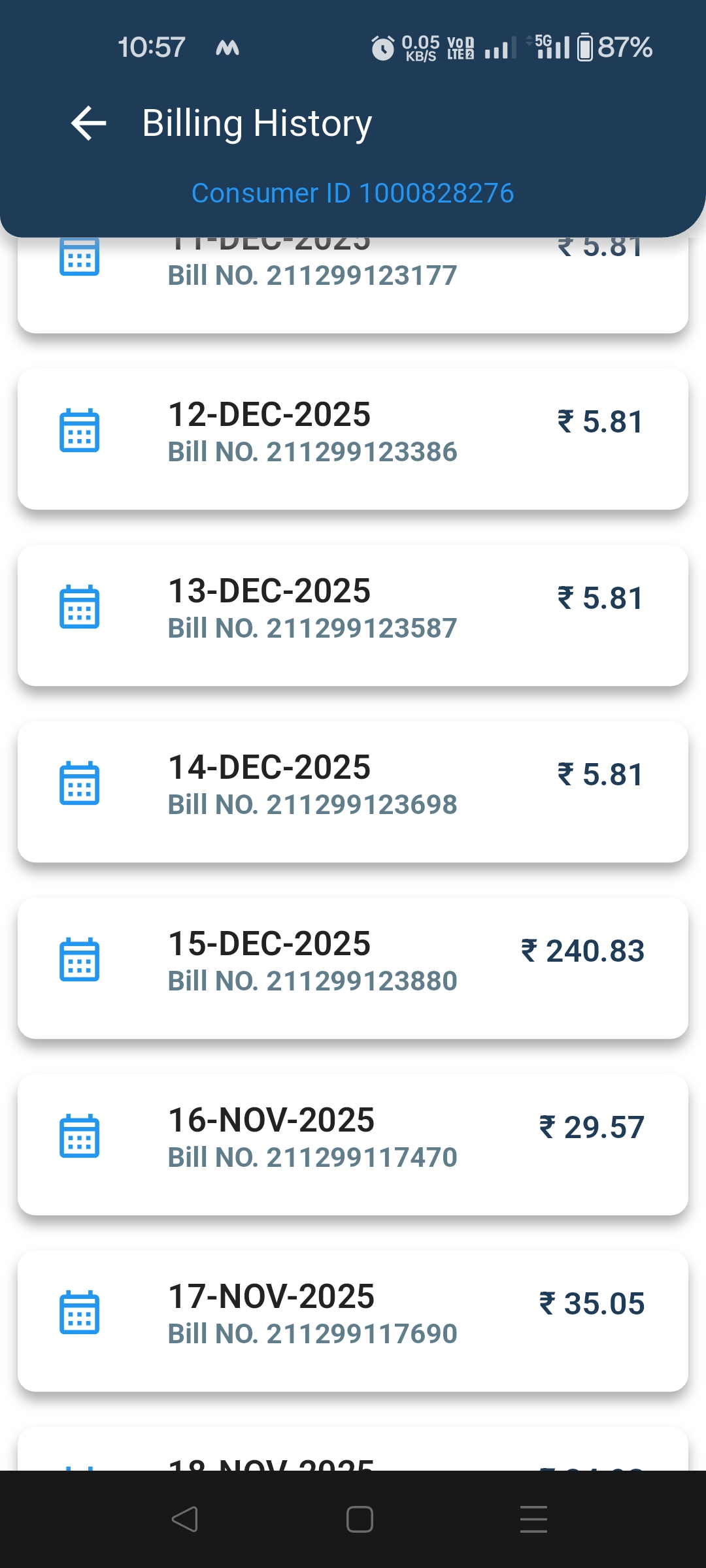This screenshot has height=1568, width=706.
Task: Tap the ₹ 29.57 amount for 16-NOV-2025
Action: pyautogui.click(x=592, y=1128)
